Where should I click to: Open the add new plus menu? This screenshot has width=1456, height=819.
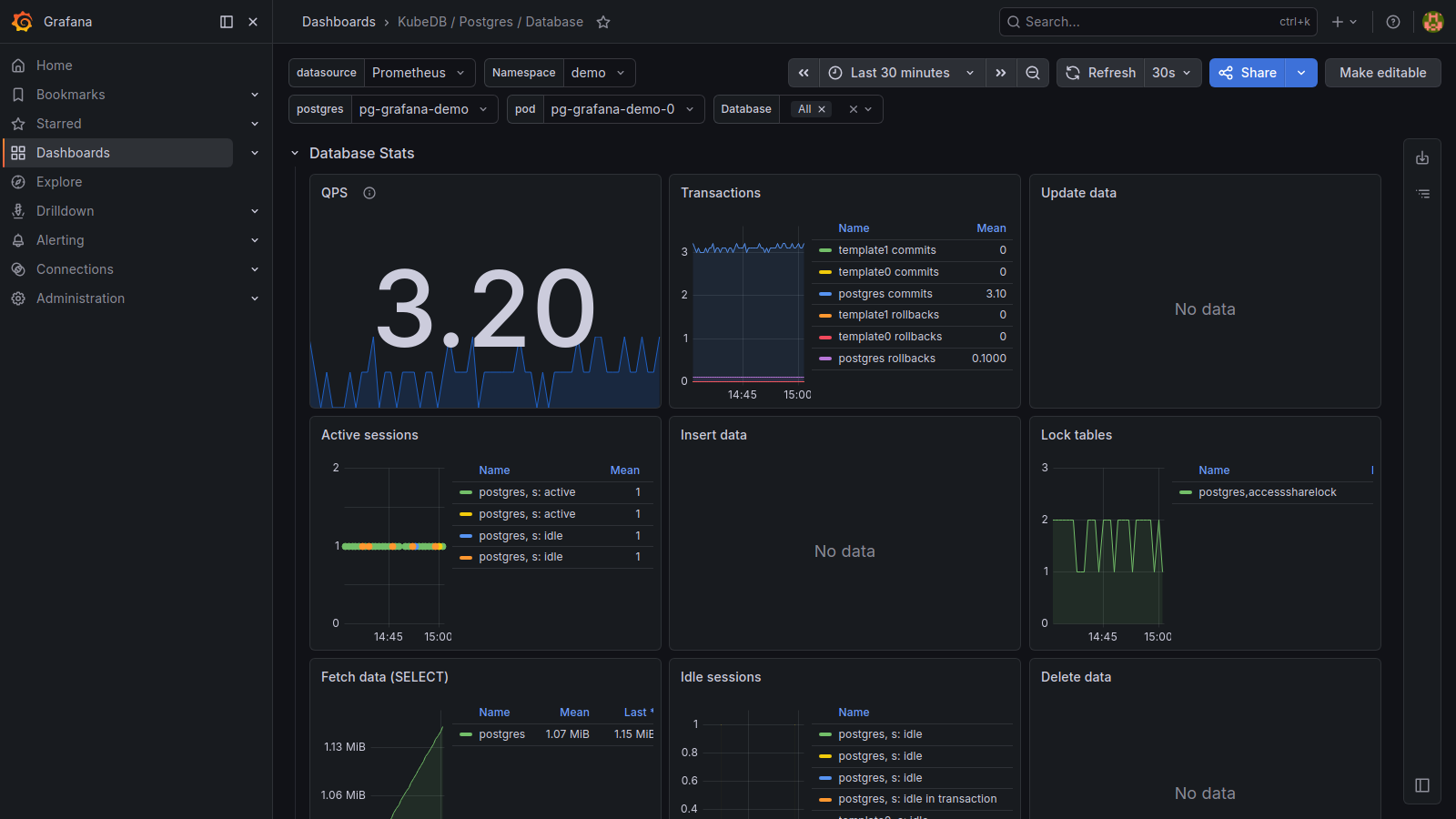pyautogui.click(x=1344, y=22)
